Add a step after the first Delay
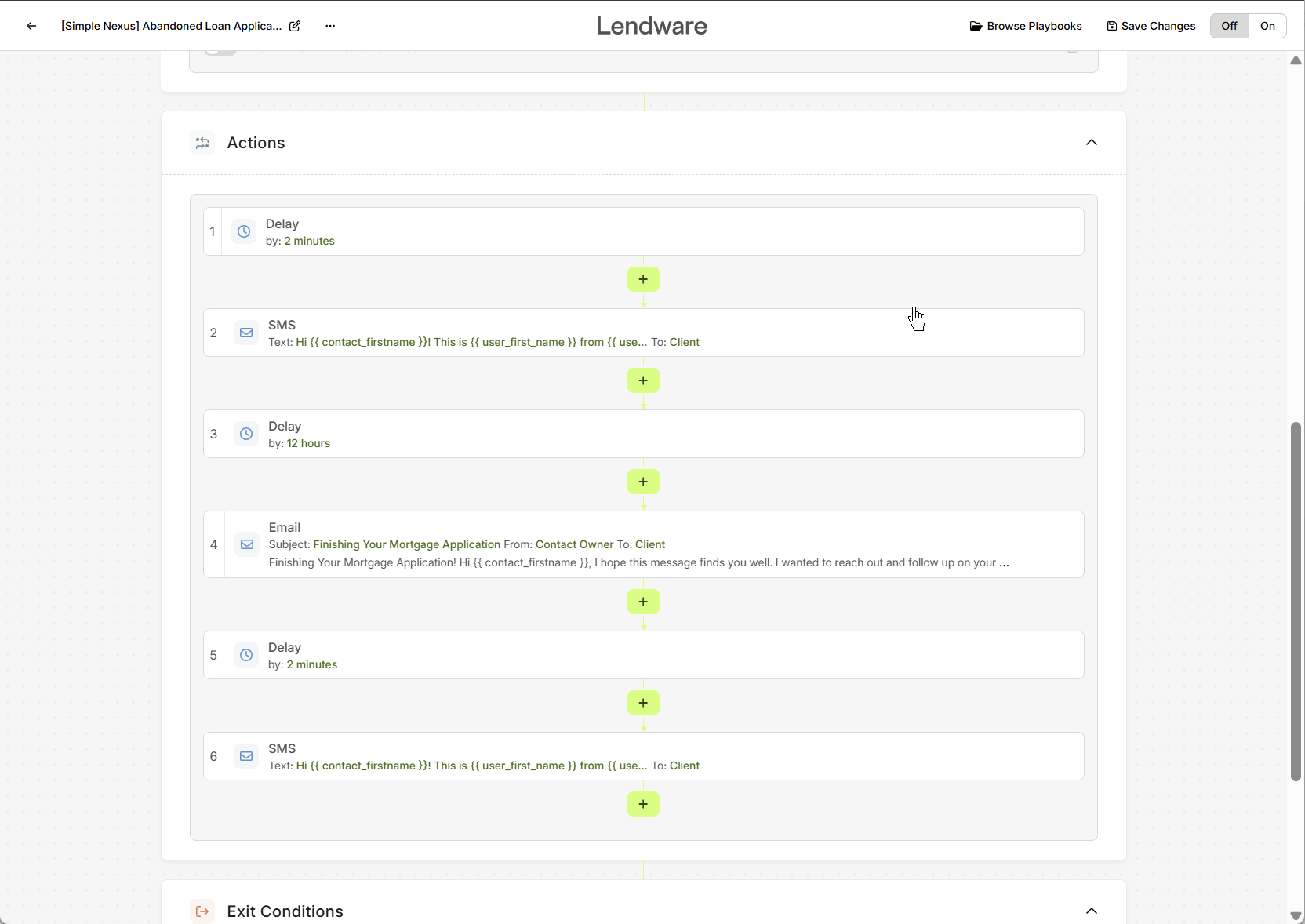Screen dimensions: 1305x924 pyautogui.click(x=643, y=280)
